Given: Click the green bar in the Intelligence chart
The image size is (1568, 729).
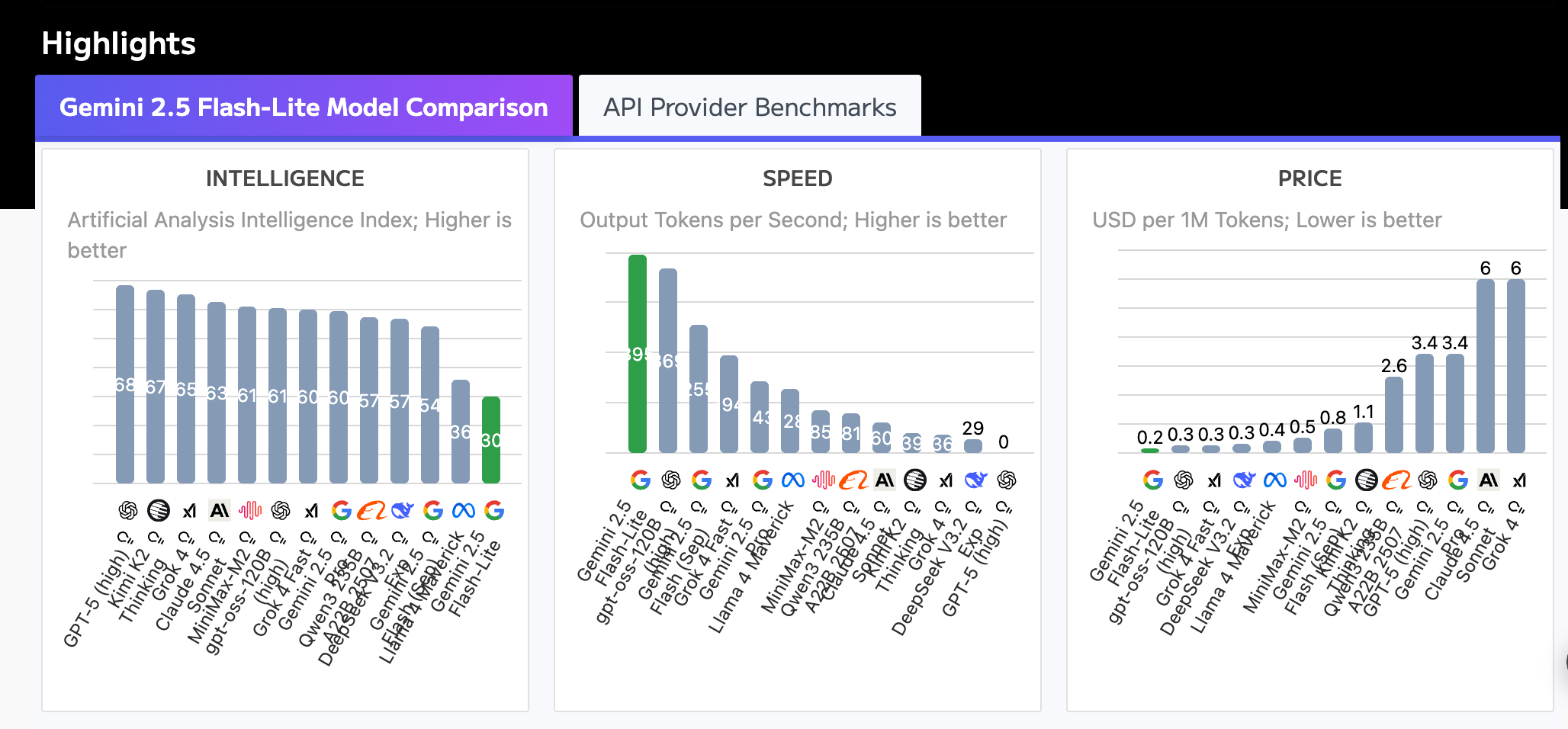Looking at the screenshot, I should coord(491,439).
